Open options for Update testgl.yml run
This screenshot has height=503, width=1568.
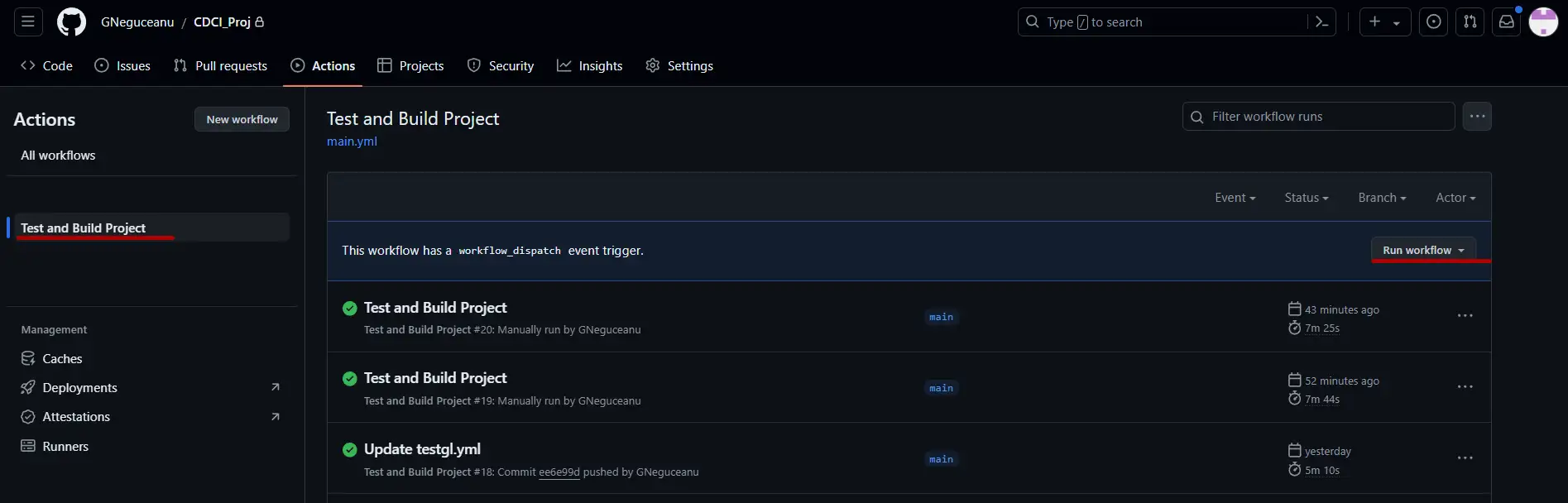1465,458
